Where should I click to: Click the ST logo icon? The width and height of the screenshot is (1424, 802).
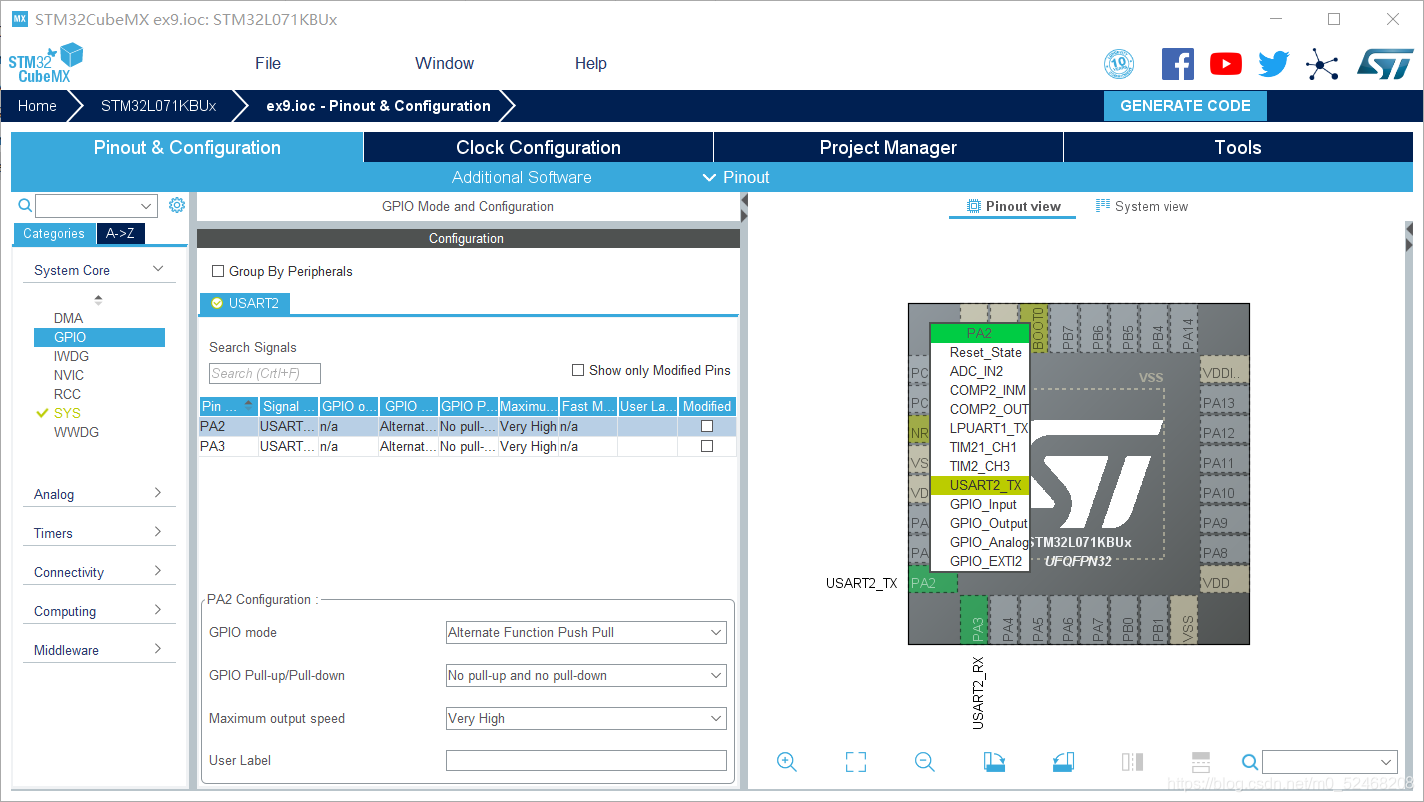click(x=1385, y=64)
